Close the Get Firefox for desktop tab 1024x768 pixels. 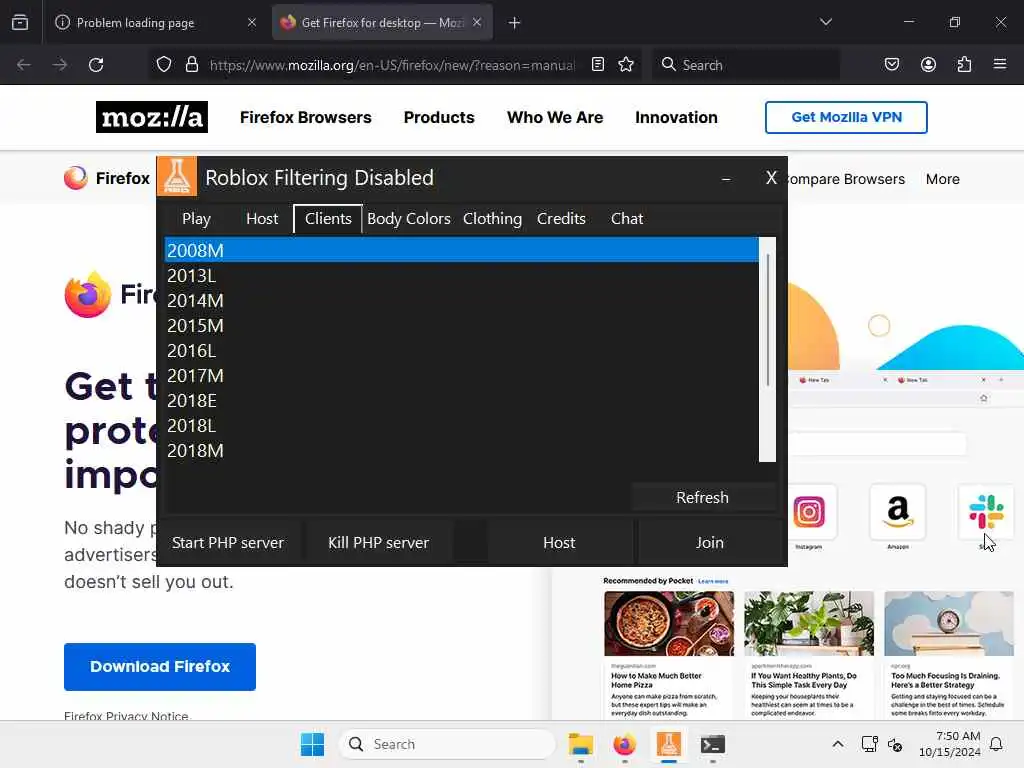[477, 23]
